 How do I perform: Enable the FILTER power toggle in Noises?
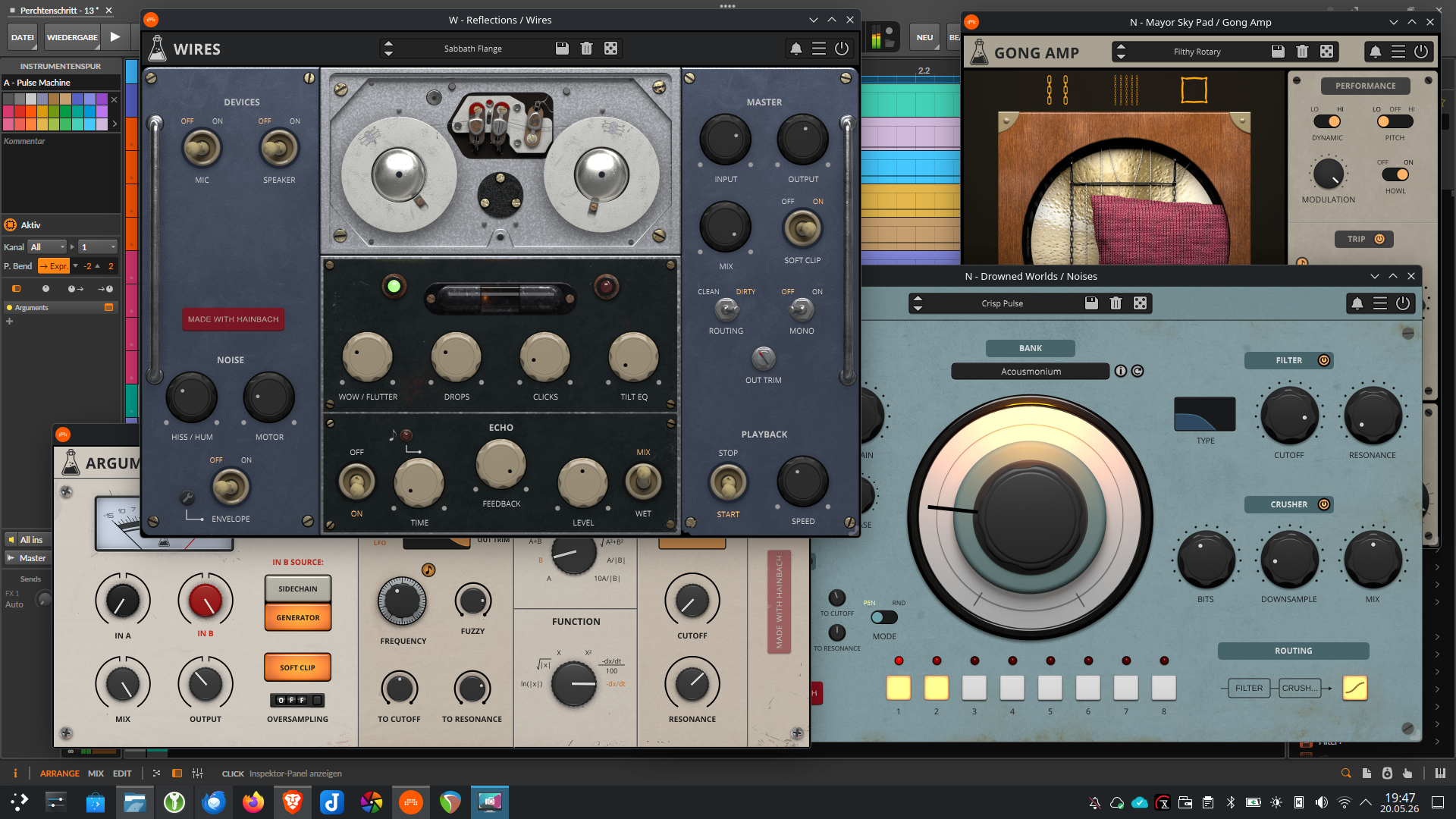pos(1324,360)
